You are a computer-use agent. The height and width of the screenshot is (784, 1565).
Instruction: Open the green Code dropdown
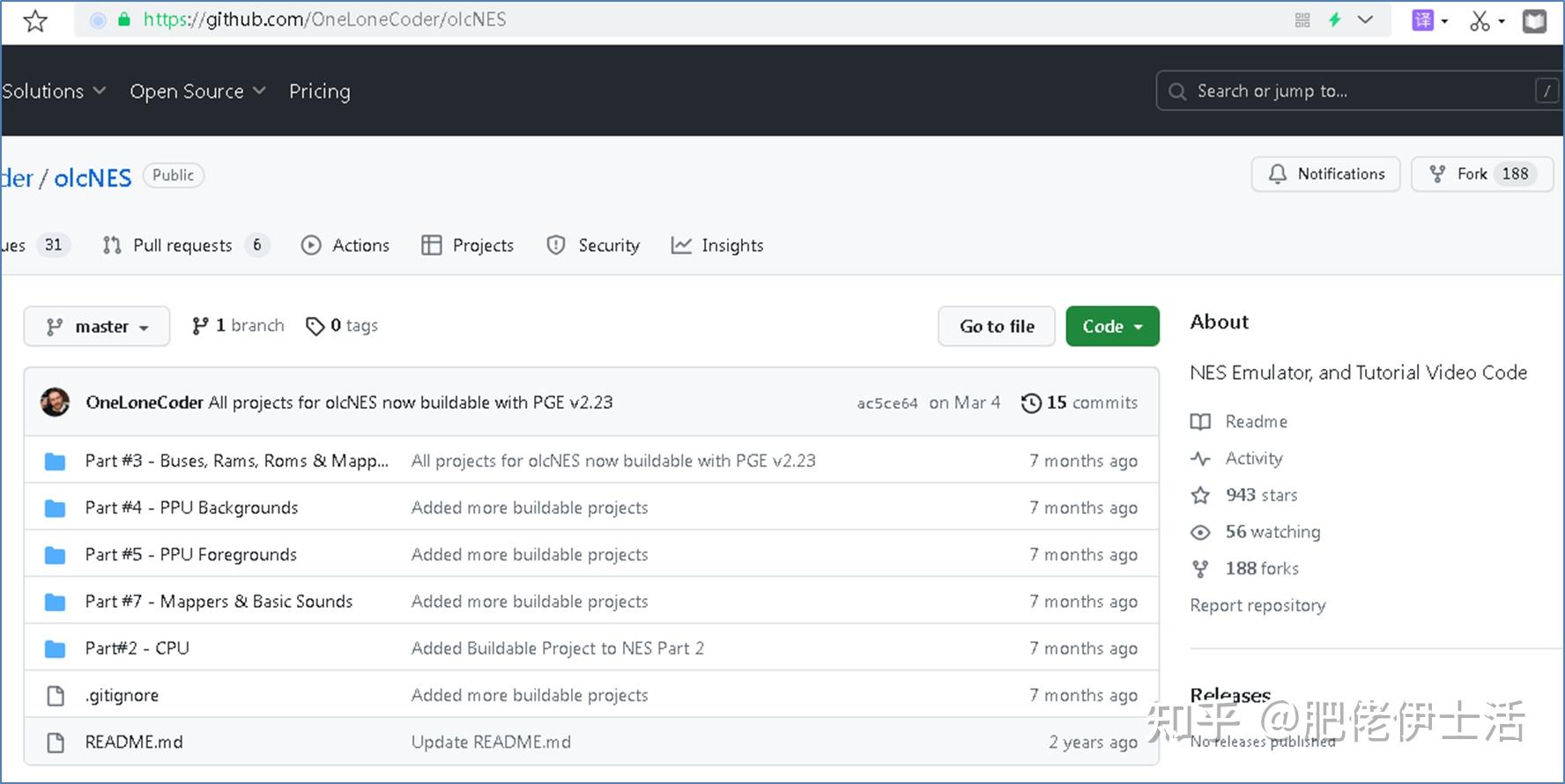point(1112,327)
